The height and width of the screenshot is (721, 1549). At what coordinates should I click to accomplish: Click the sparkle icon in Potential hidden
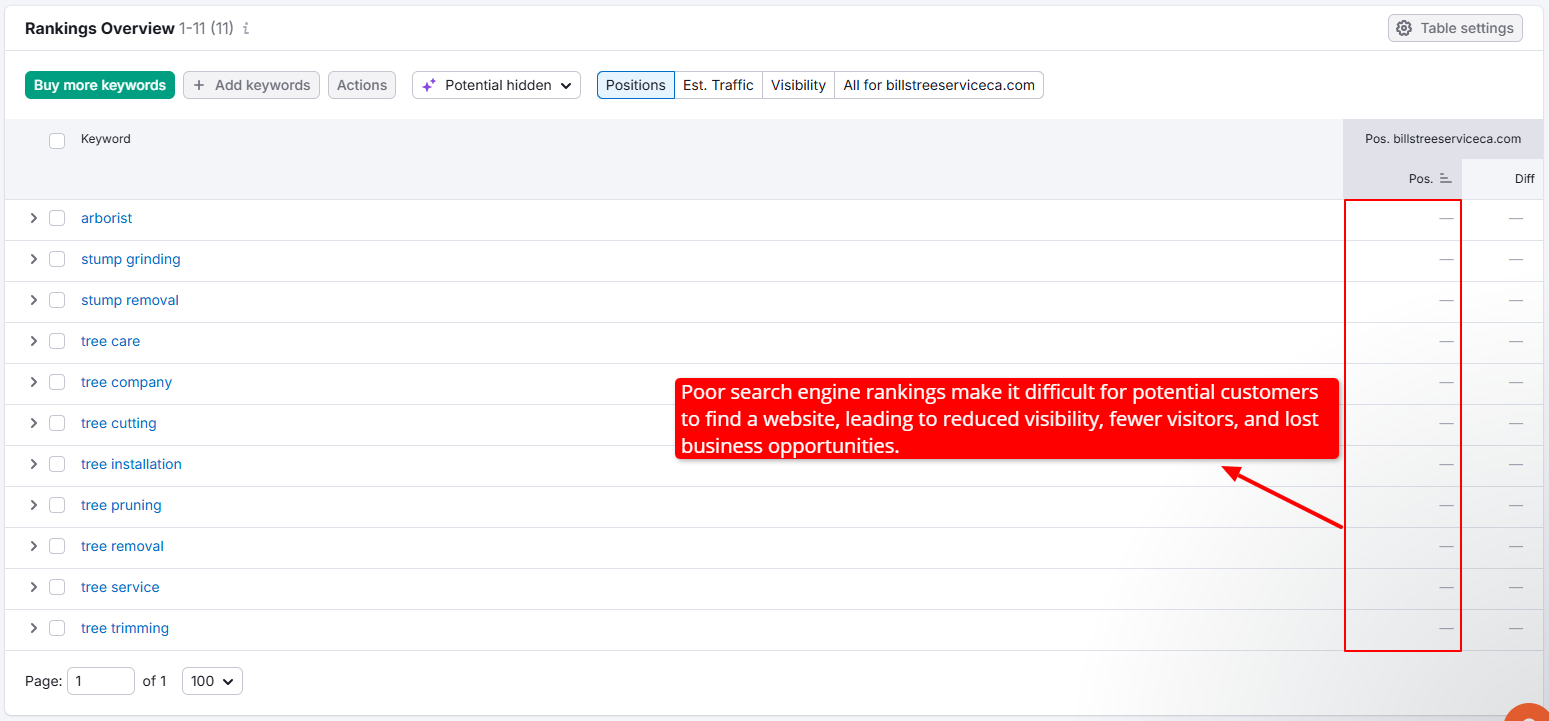tap(428, 85)
